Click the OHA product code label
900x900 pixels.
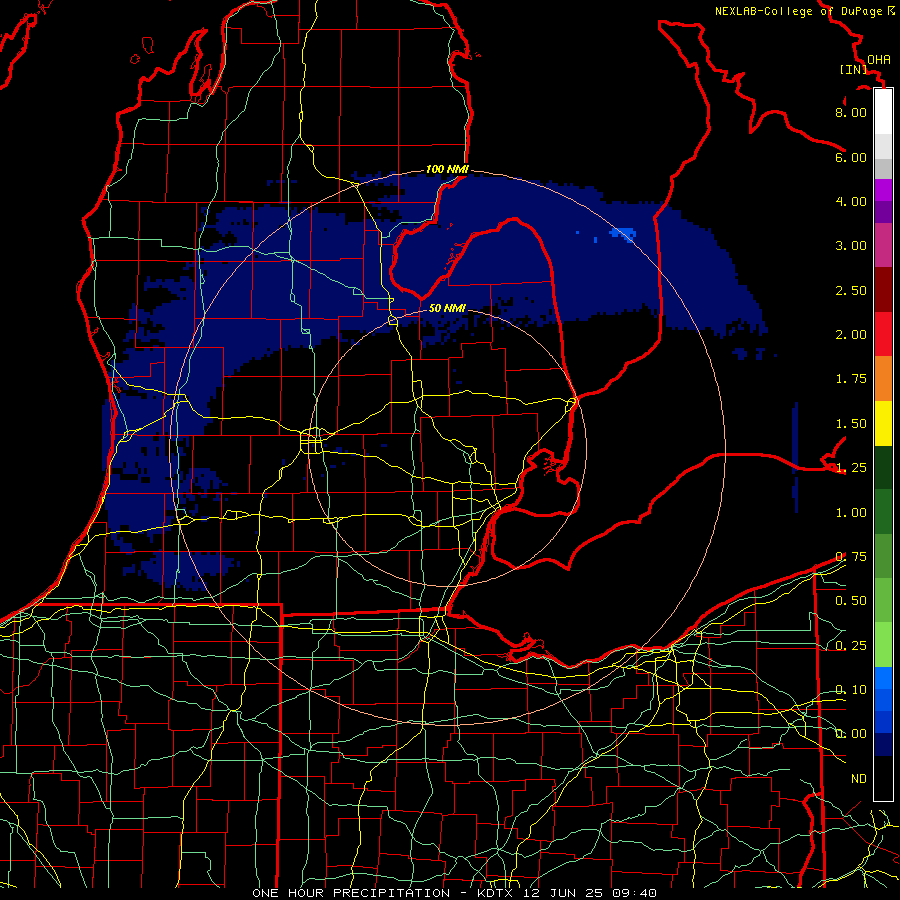(x=879, y=60)
